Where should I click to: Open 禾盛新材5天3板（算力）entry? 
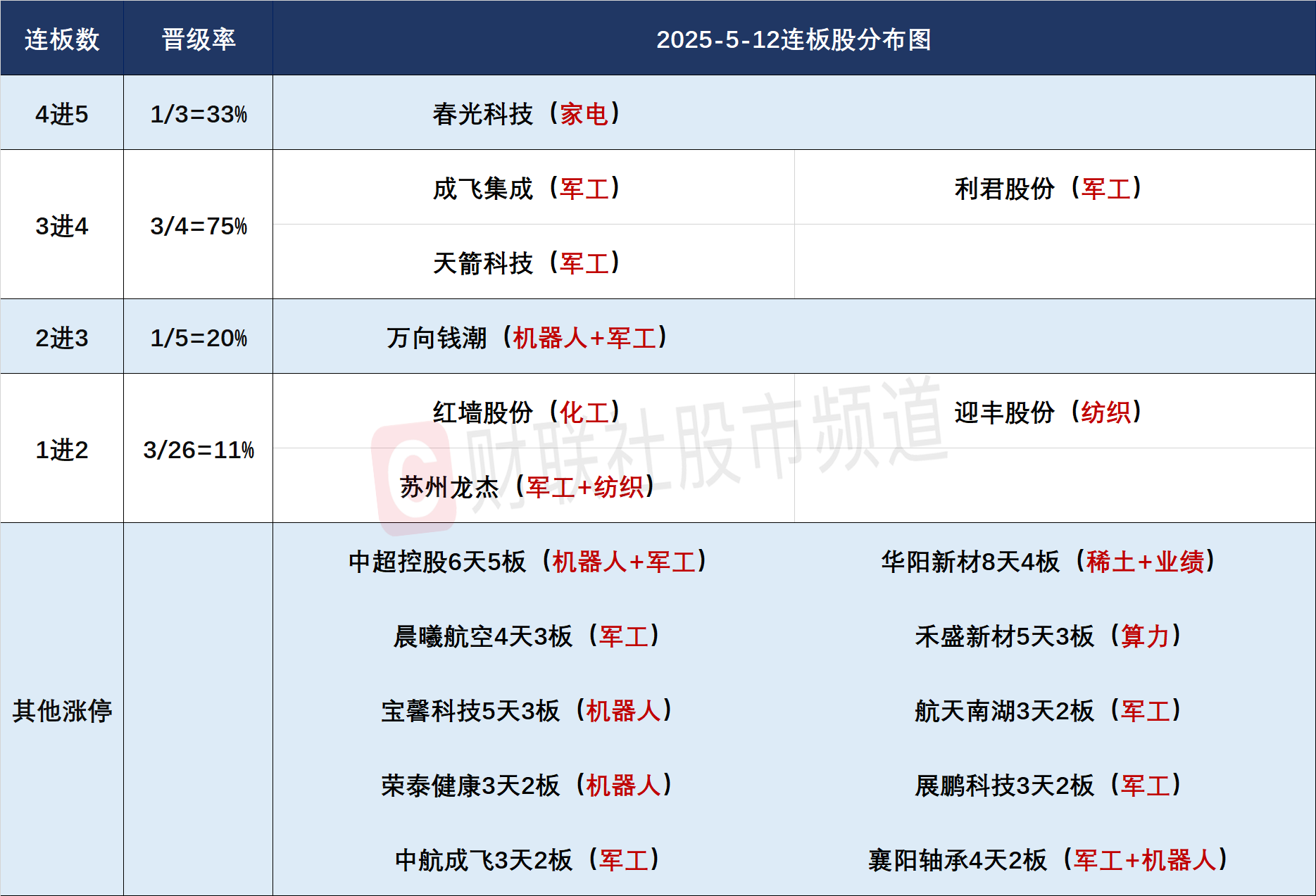(1048, 636)
